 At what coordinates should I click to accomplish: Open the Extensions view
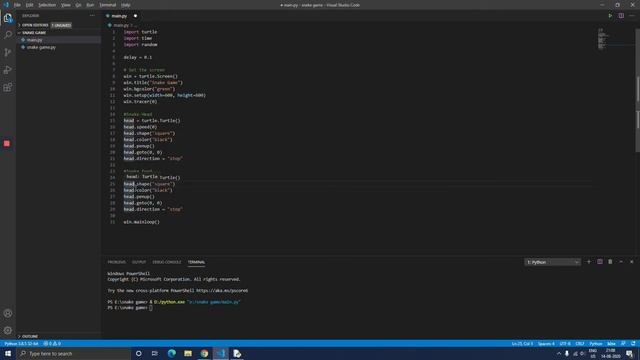click(8, 87)
